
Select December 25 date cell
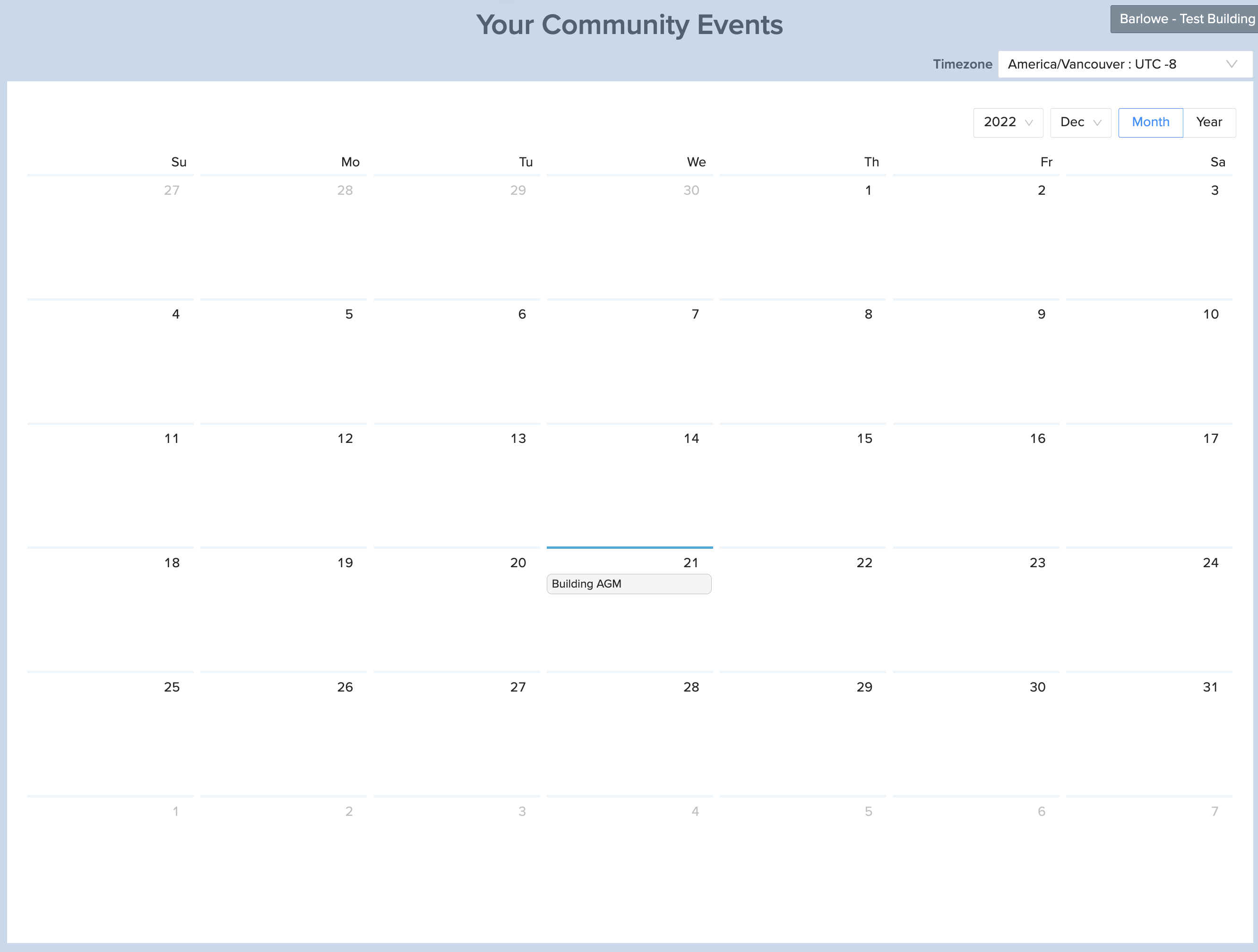(110, 733)
